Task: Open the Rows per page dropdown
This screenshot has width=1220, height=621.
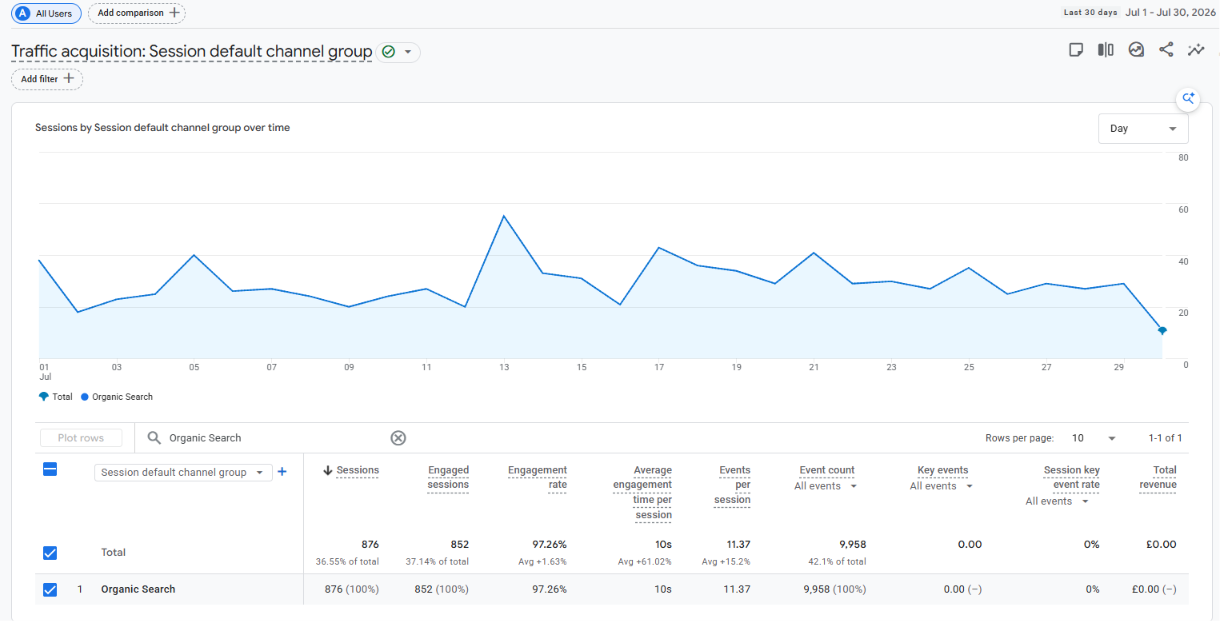Action: (x=1094, y=438)
